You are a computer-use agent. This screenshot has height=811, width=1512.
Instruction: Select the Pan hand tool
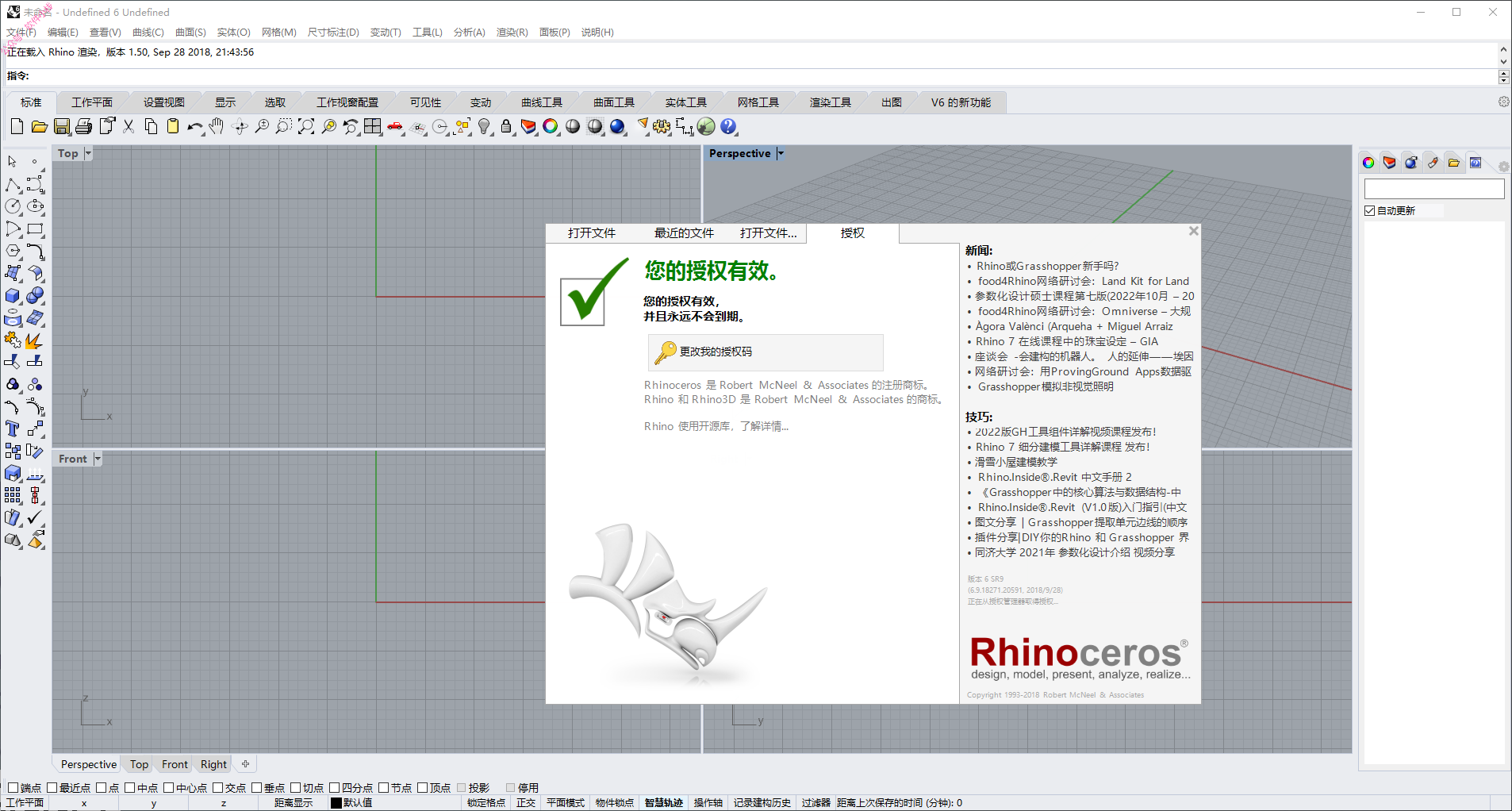217,126
